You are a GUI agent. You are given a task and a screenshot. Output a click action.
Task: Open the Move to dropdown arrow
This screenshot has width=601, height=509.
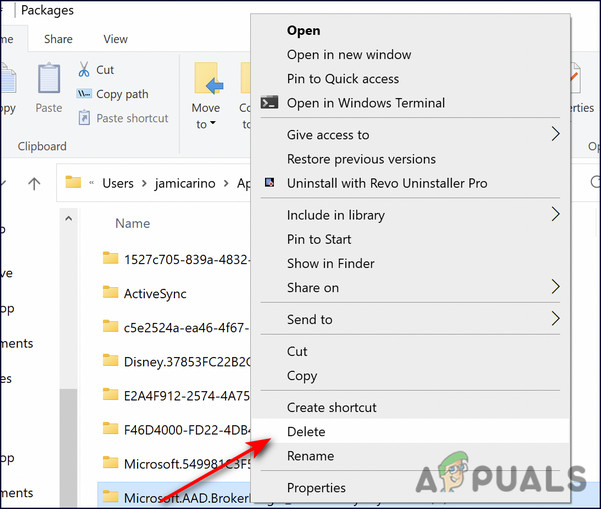coord(213,123)
